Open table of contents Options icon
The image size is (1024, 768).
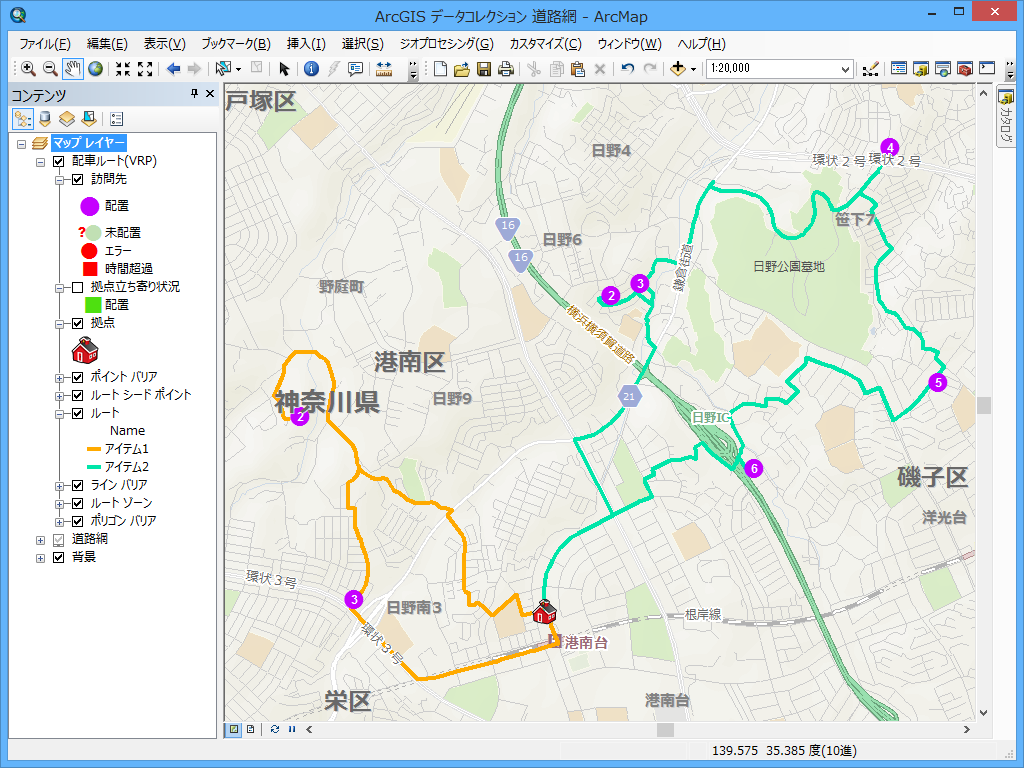pyautogui.click(x=116, y=119)
